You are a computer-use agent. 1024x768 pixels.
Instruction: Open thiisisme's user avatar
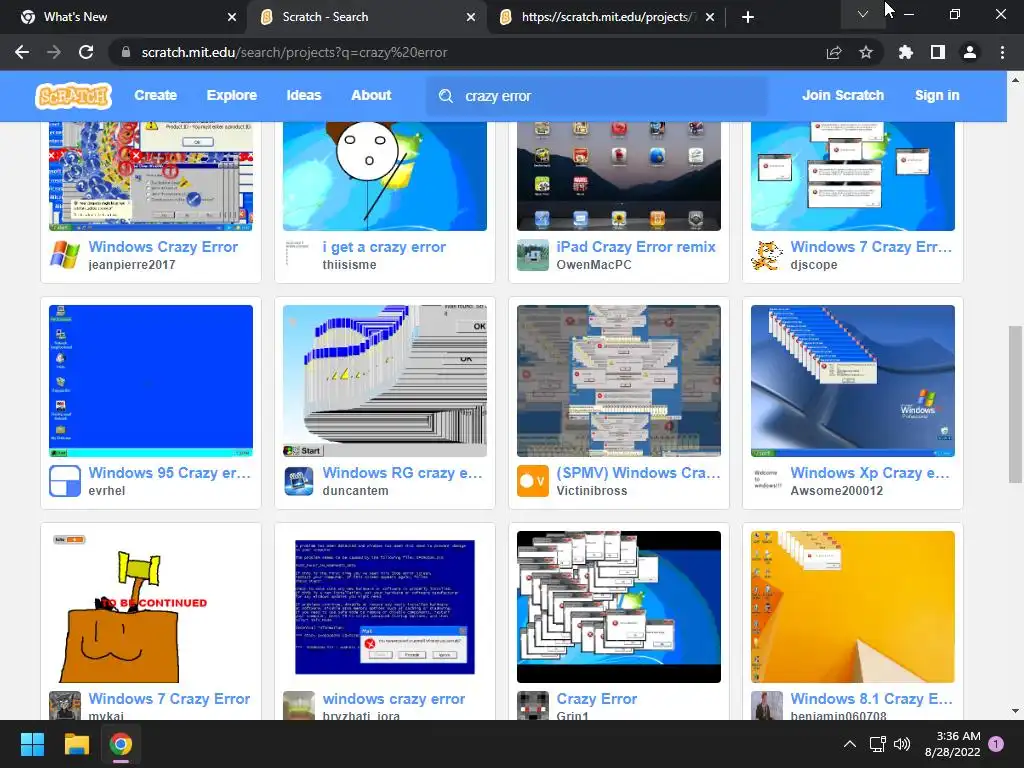[x=299, y=255]
